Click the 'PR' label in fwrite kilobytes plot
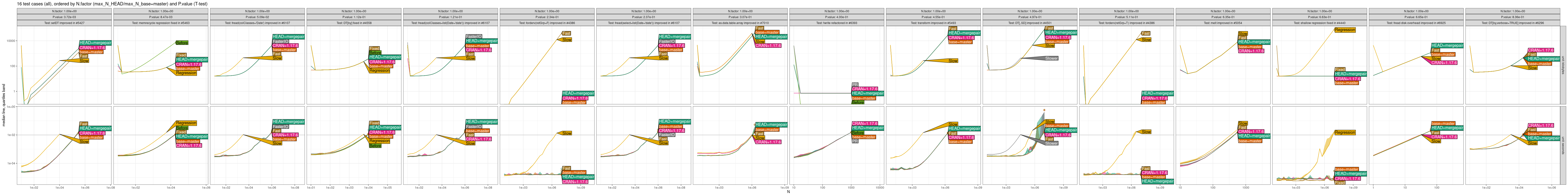 (855, 85)
